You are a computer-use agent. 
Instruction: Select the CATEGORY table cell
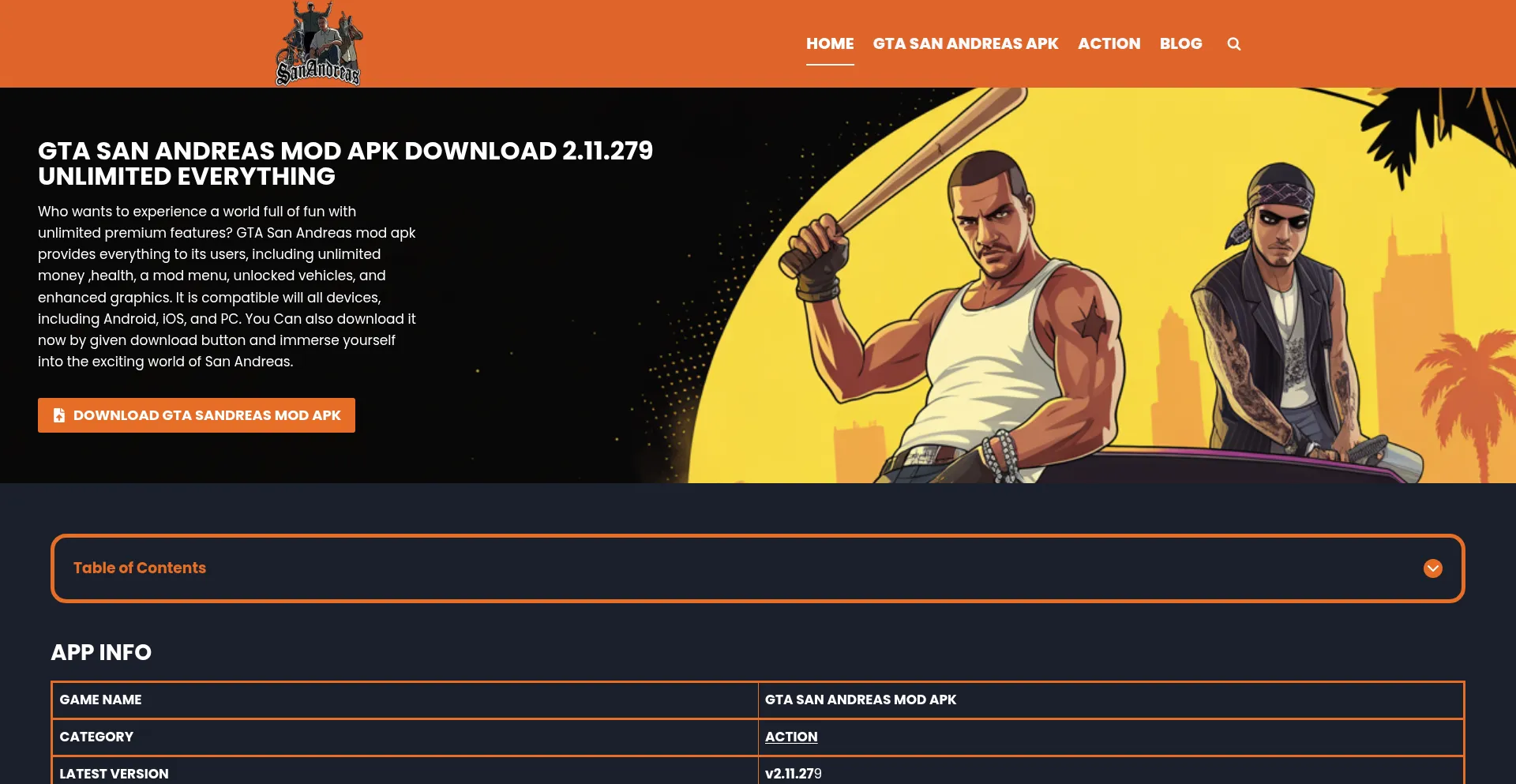405,737
